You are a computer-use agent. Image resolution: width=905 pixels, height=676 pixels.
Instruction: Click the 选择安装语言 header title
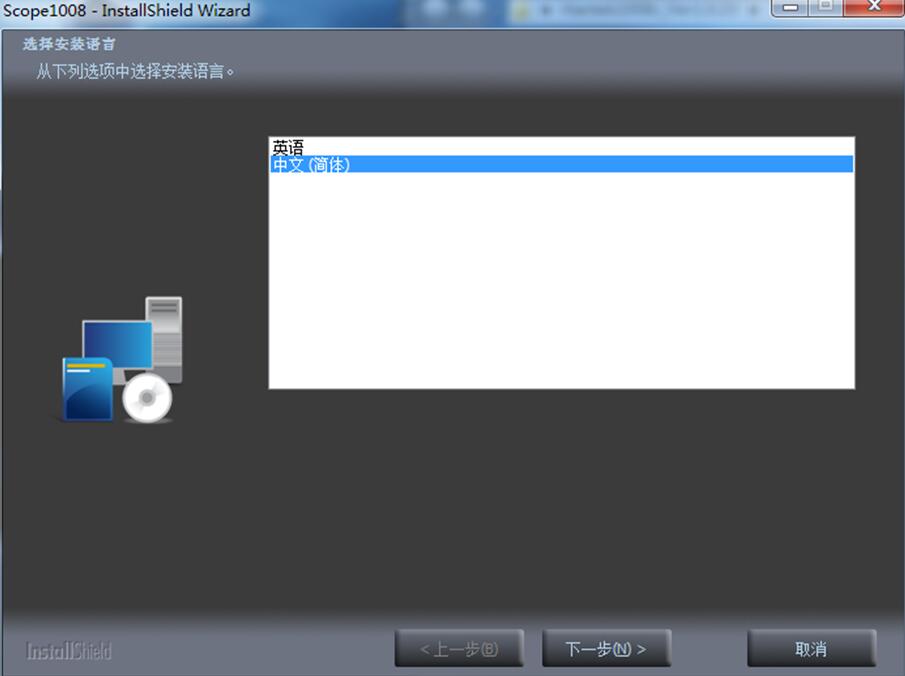click(69, 44)
